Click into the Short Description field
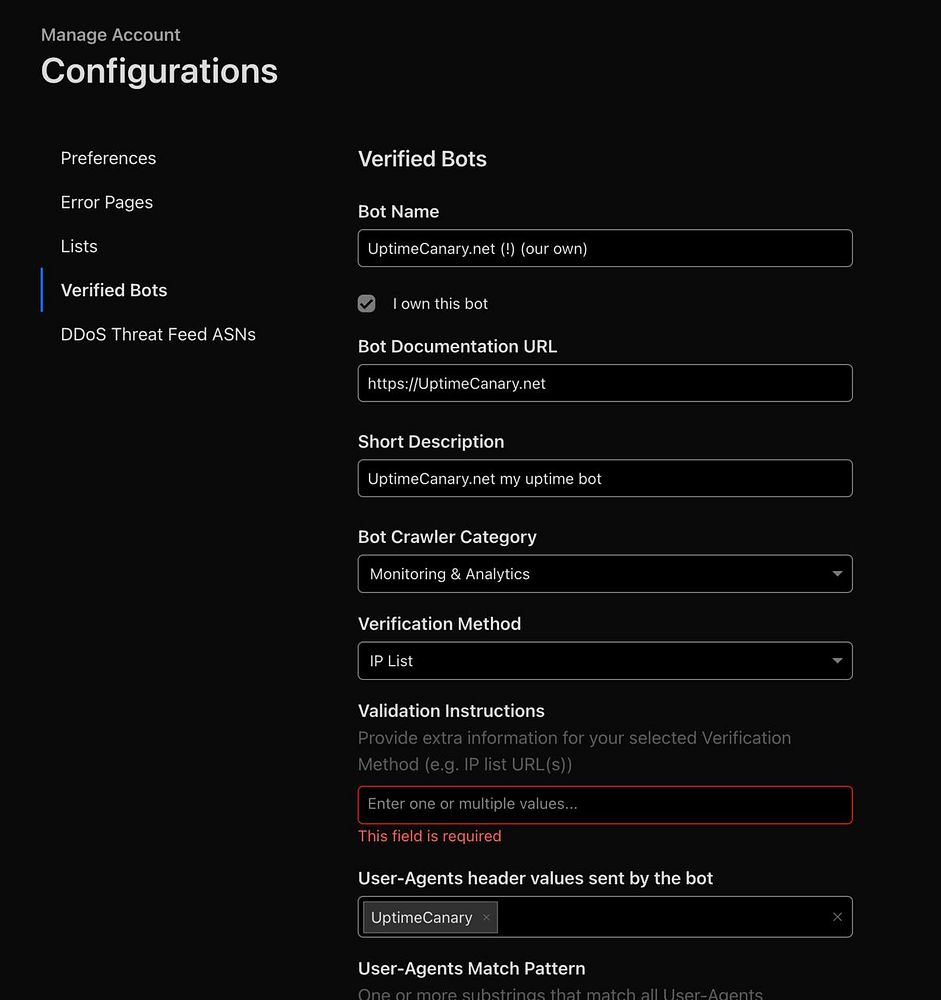 click(604, 479)
